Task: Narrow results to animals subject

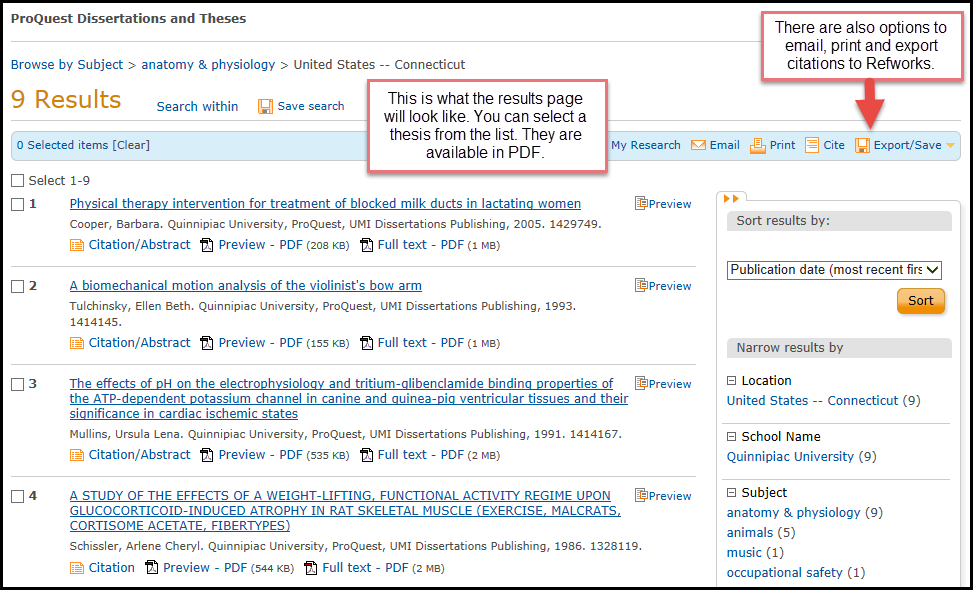Action: 750,532
